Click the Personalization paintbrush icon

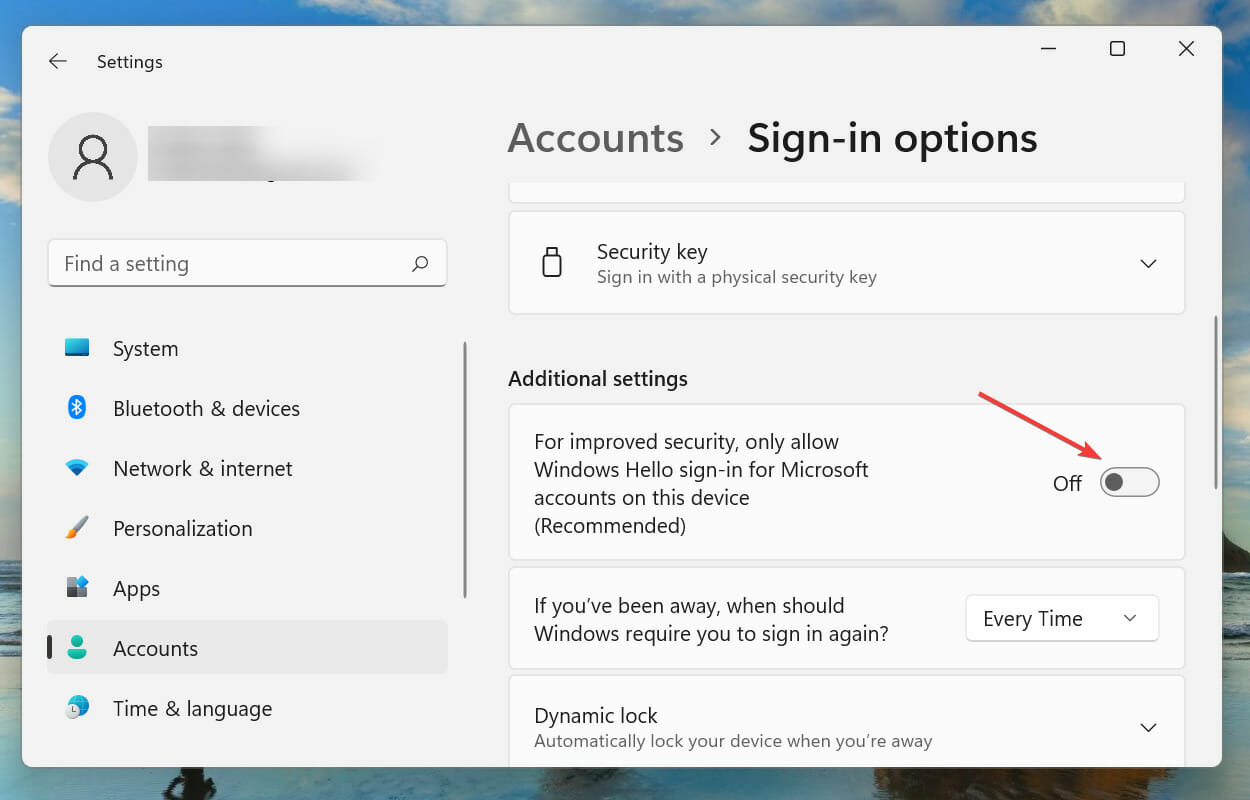click(x=77, y=528)
